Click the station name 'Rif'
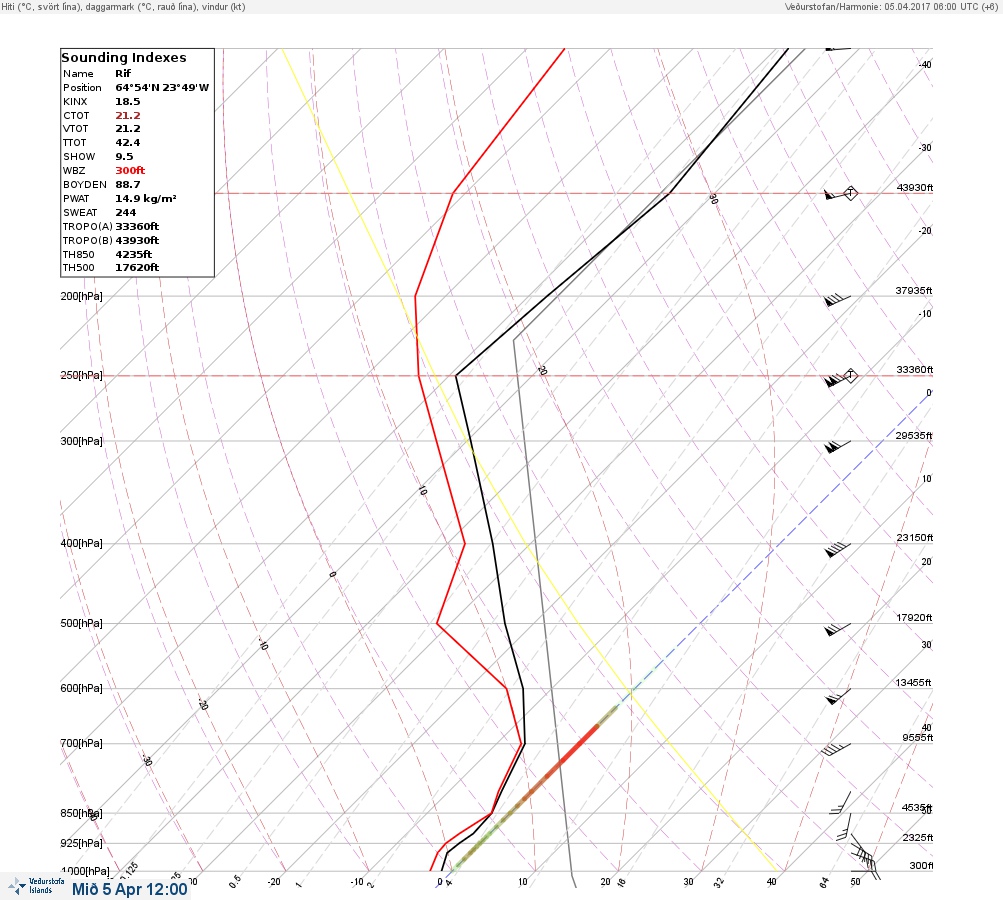Viewport: 1003px width, 900px height. click(x=123, y=74)
